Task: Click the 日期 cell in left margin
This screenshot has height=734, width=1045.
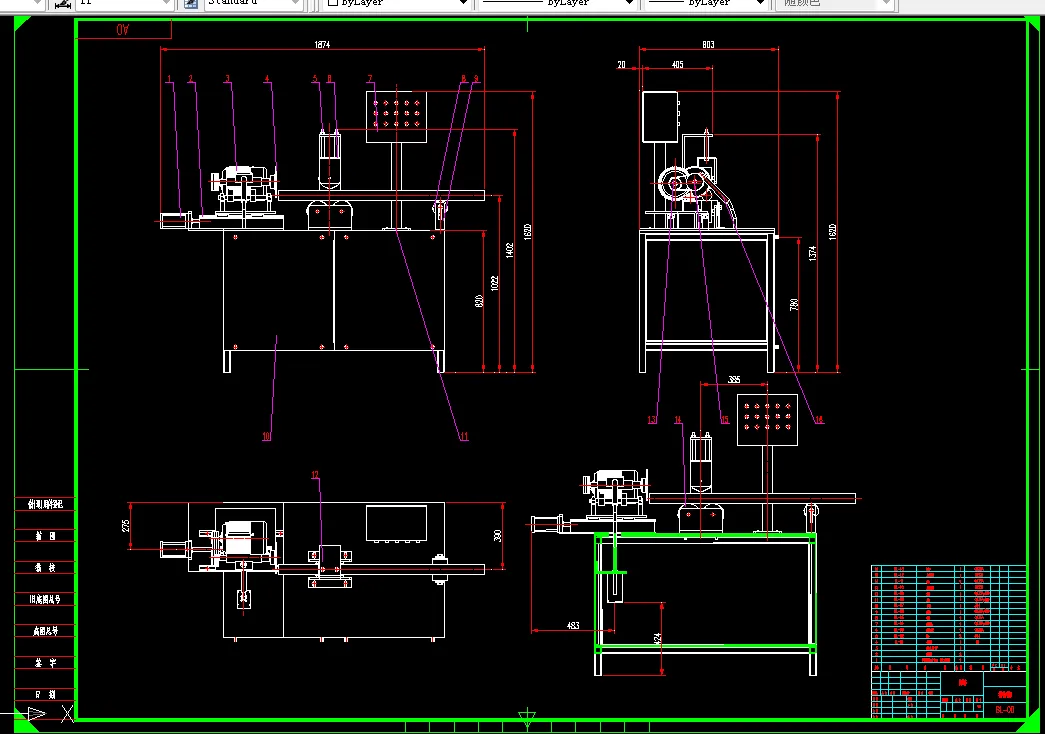Action: coord(45,694)
